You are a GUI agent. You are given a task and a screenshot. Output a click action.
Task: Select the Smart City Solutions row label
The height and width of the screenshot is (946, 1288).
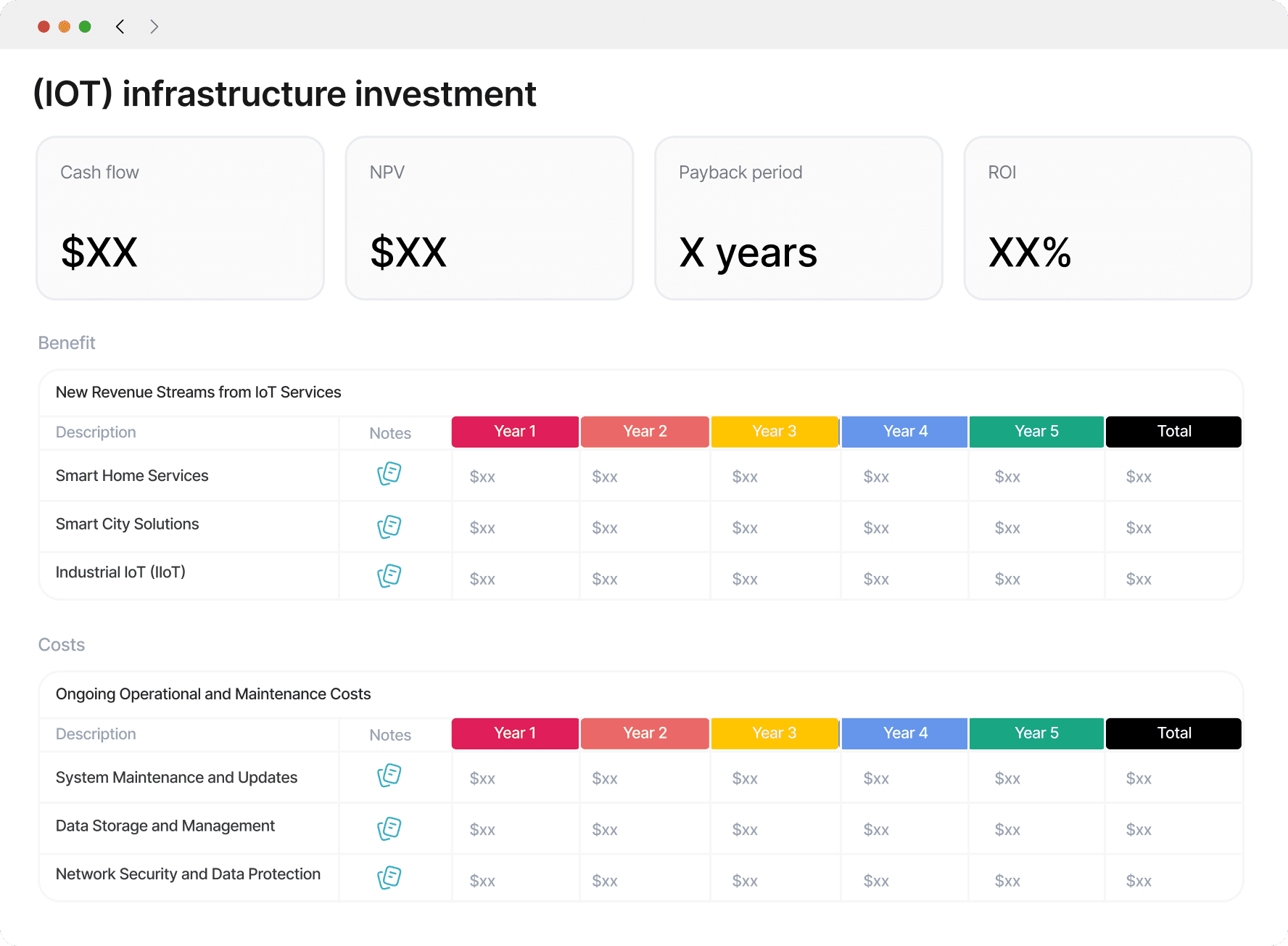point(128,524)
